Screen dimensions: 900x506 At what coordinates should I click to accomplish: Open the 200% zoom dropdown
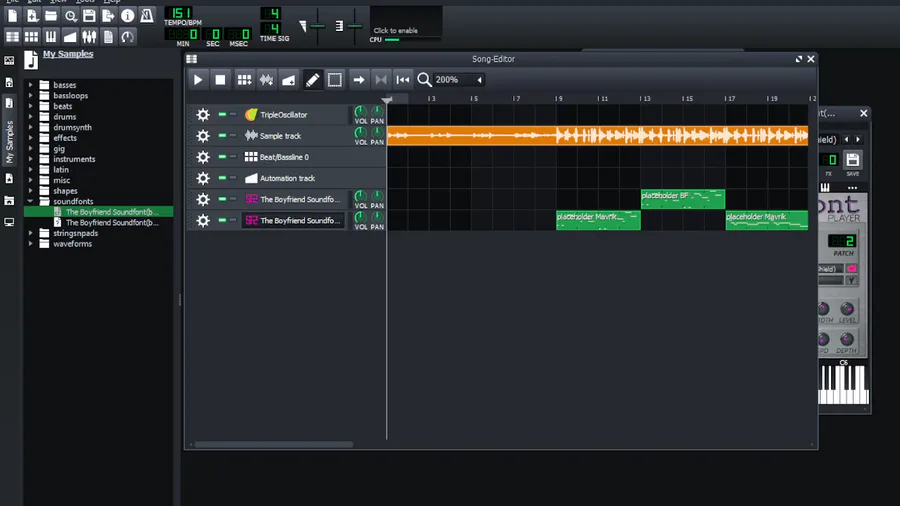tap(458, 80)
